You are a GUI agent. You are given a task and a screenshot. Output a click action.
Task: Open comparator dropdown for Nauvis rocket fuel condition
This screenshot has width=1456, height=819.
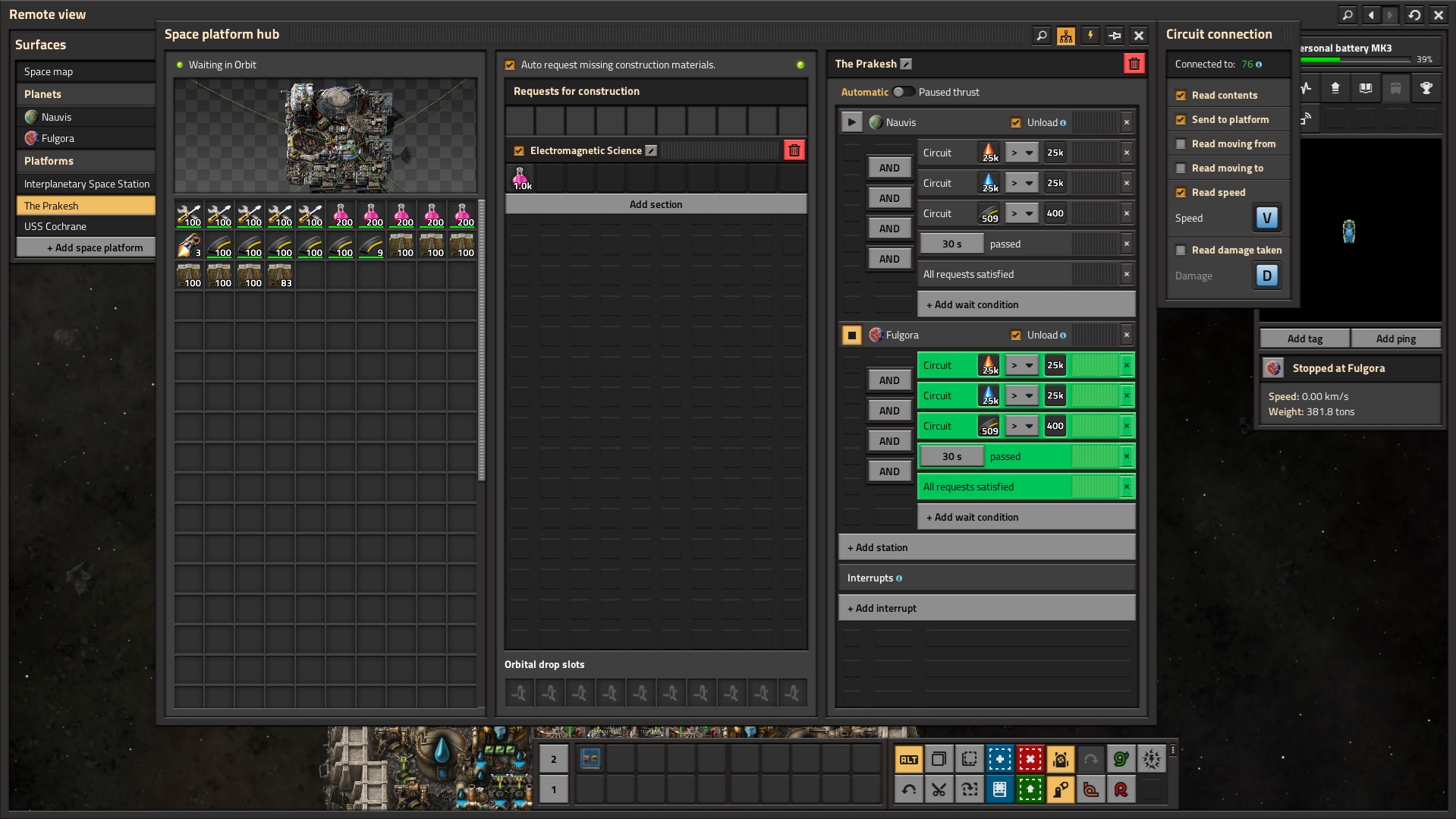pyautogui.click(x=1021, y=153)
